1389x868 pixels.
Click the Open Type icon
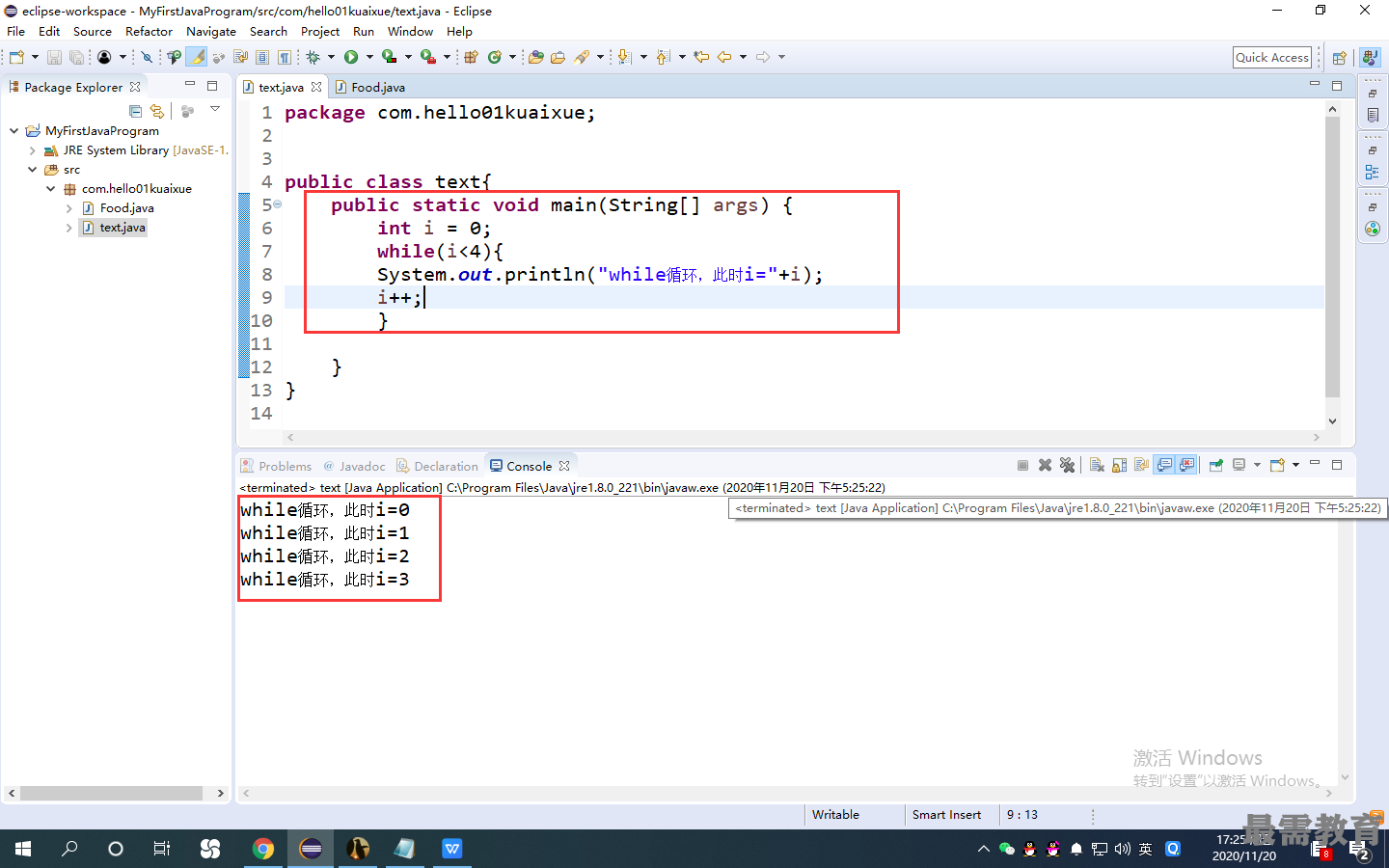(x=535, y=57)
